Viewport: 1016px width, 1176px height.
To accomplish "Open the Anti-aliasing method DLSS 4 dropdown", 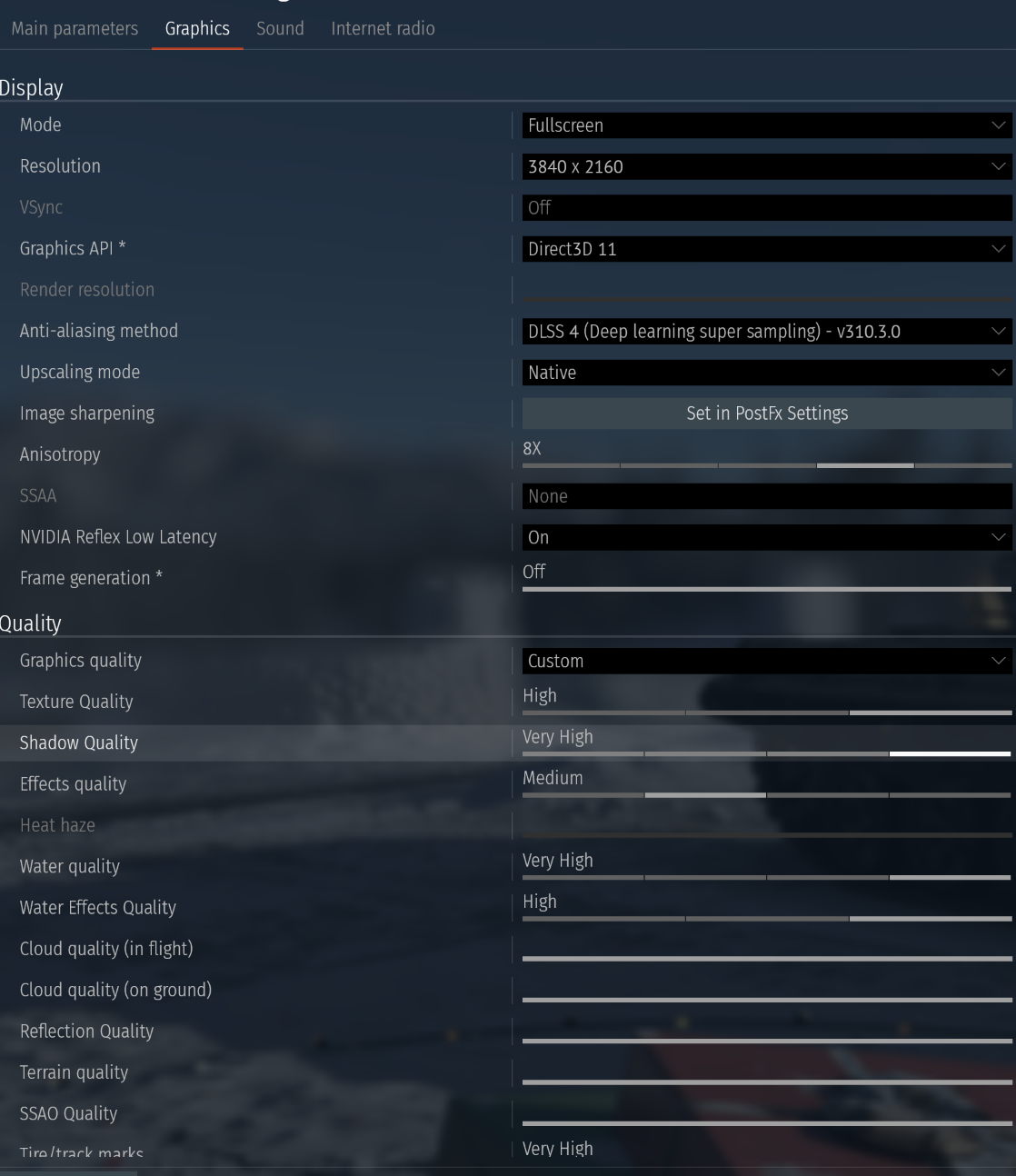I will tap(767, 332).
